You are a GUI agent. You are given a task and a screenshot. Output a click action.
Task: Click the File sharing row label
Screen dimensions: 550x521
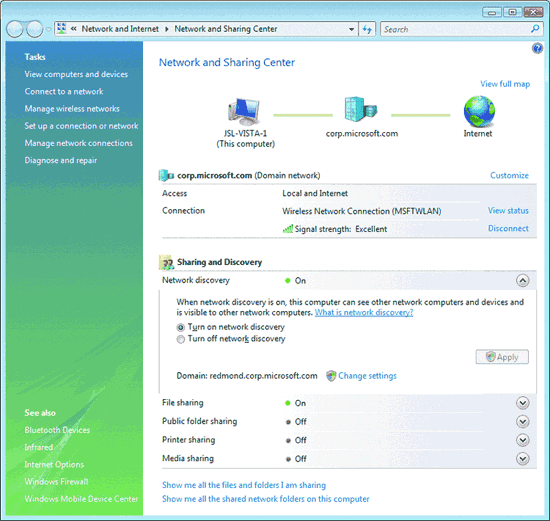point(182,402)
